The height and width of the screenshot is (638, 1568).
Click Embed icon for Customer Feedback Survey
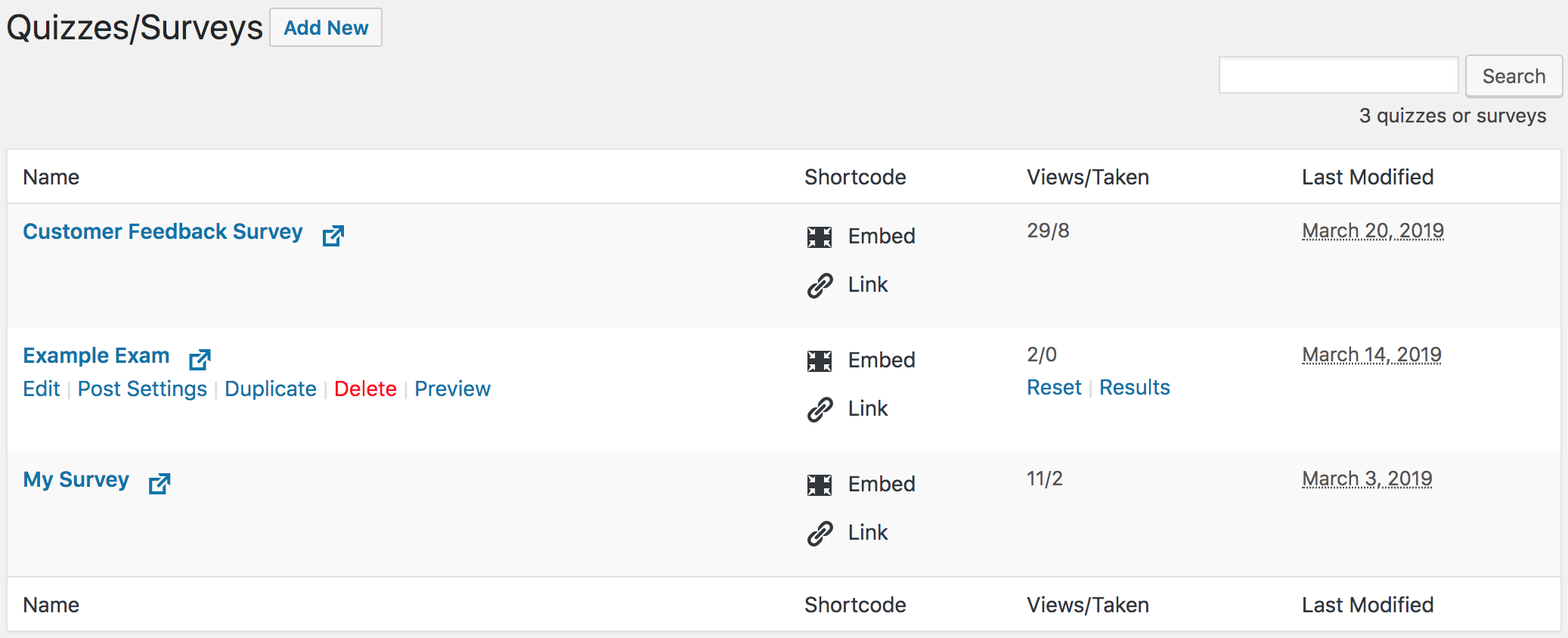[x=820, y=237]
